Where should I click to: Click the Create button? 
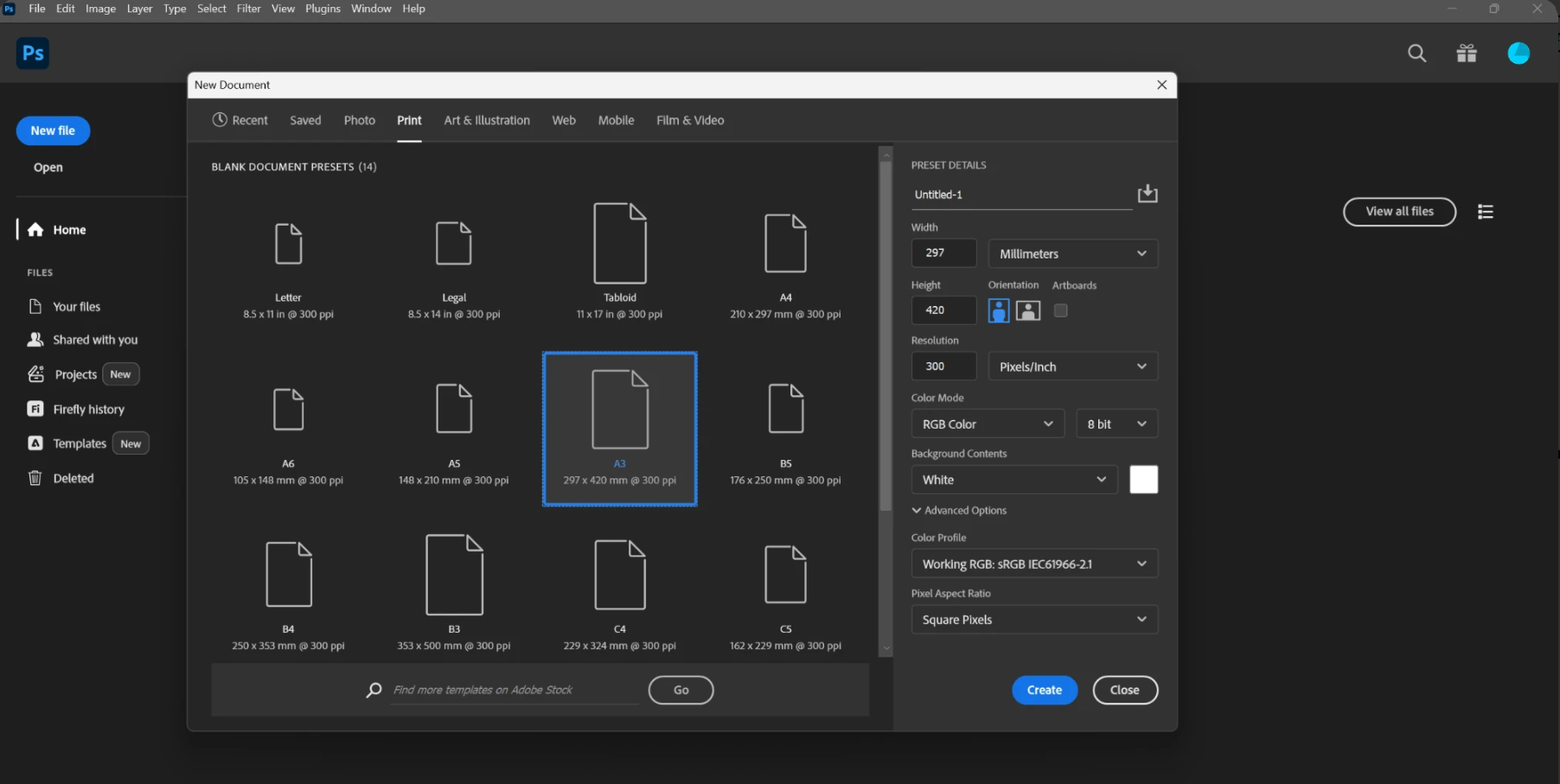(x=1045, y=690)
